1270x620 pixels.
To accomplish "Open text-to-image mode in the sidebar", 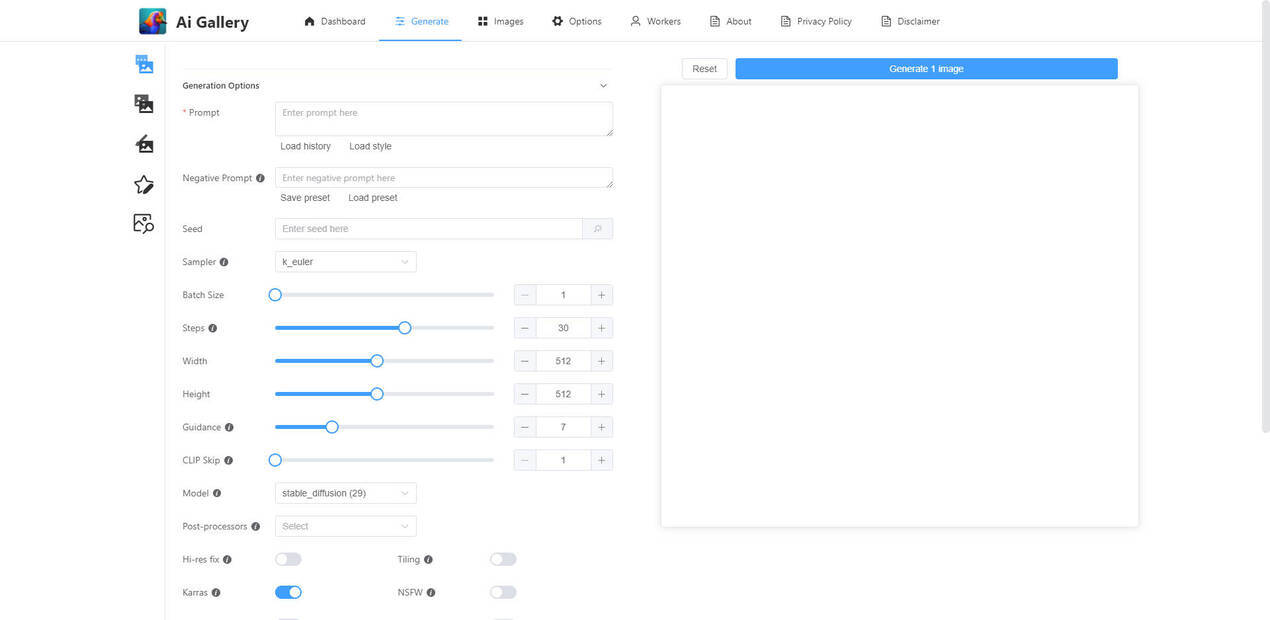I will pyautogui.click(x=144, y=64).
